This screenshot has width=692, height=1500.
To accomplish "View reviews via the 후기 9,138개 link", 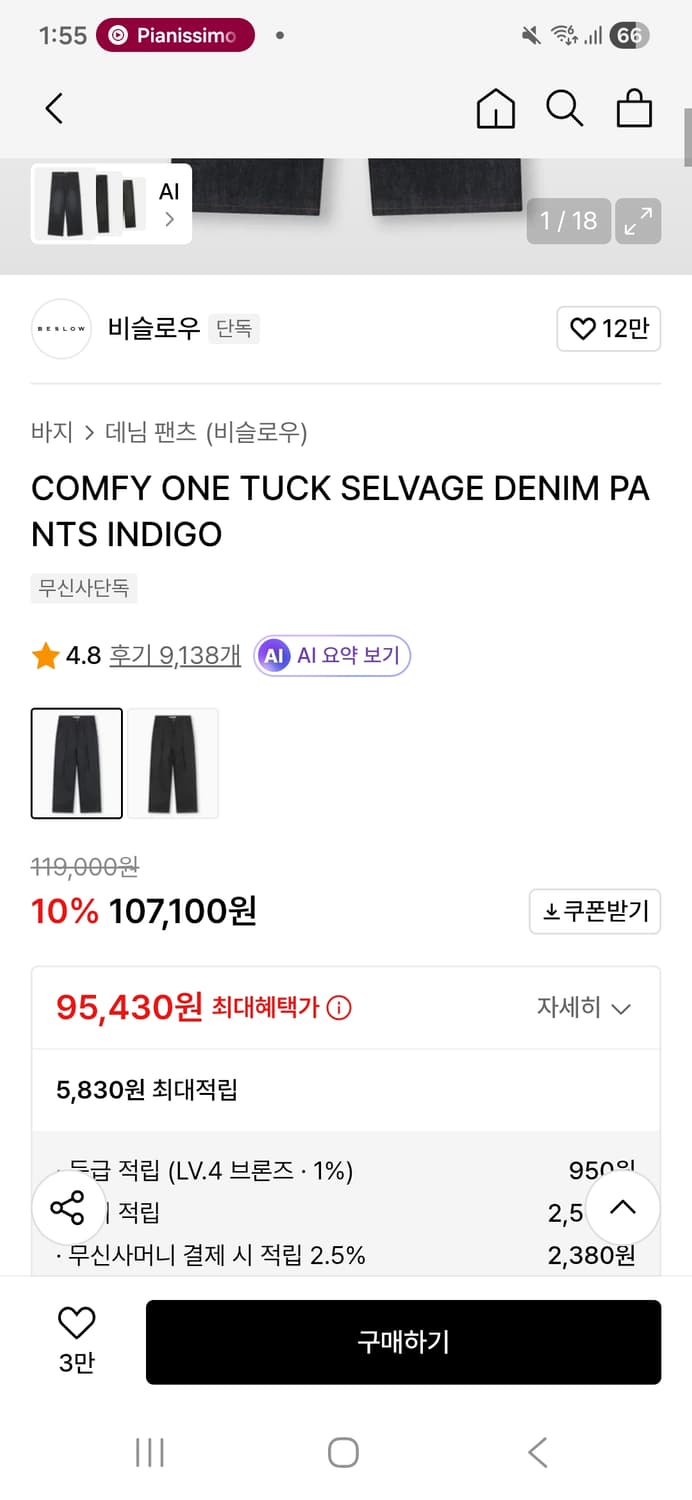I will click(x=173, y=655).
